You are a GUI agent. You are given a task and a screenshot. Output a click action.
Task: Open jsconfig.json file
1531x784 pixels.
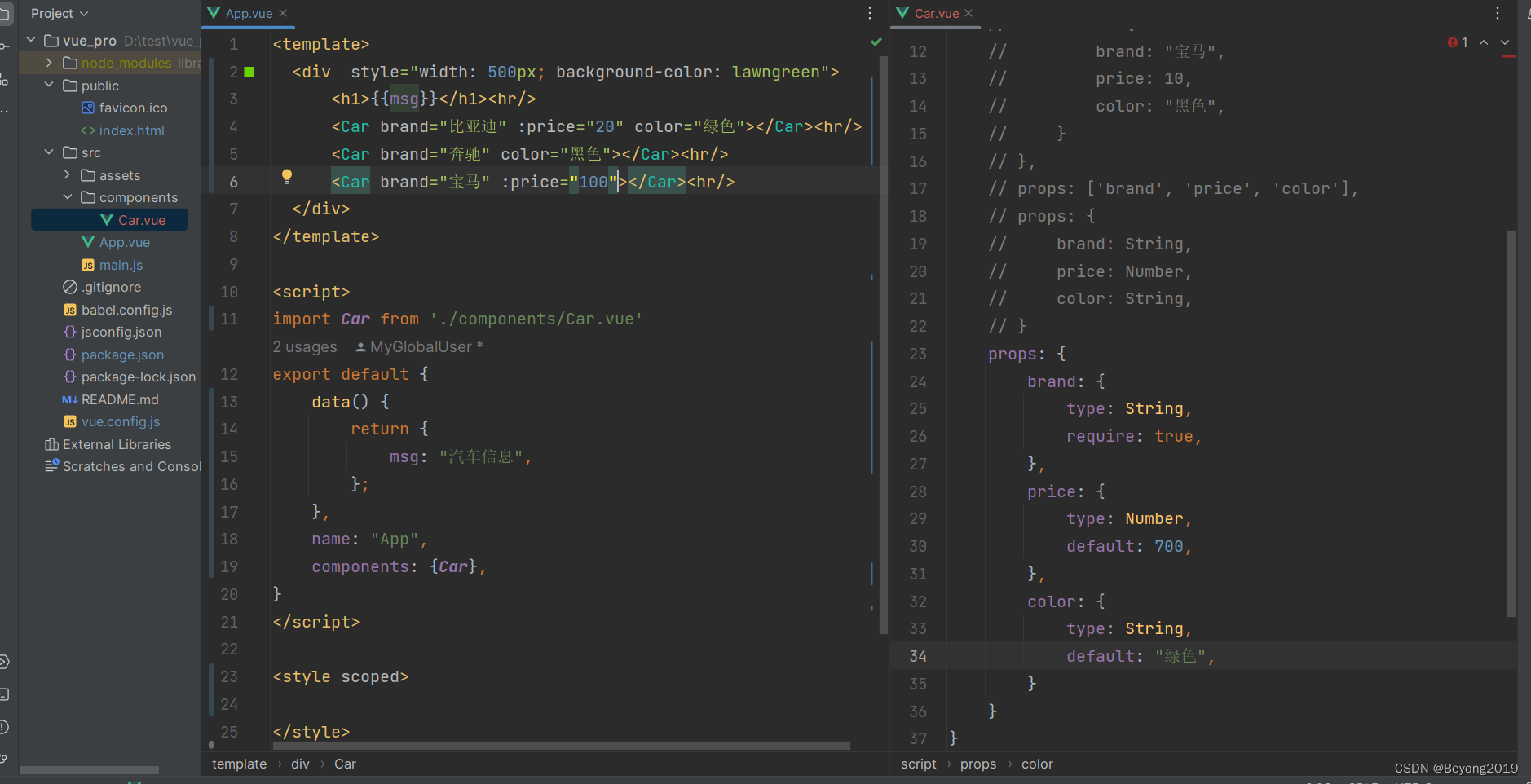113,332
